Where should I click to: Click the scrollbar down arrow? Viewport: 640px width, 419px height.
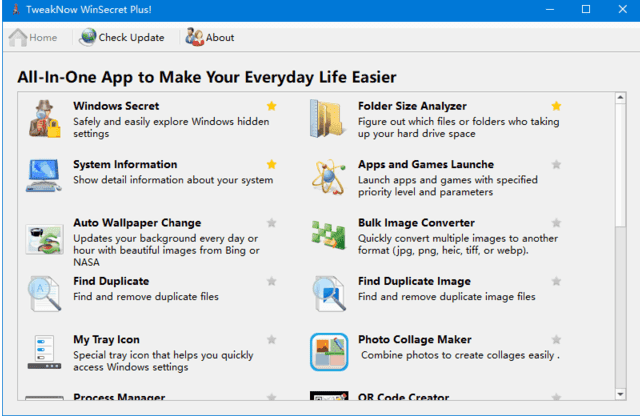[x=620, y=395]
